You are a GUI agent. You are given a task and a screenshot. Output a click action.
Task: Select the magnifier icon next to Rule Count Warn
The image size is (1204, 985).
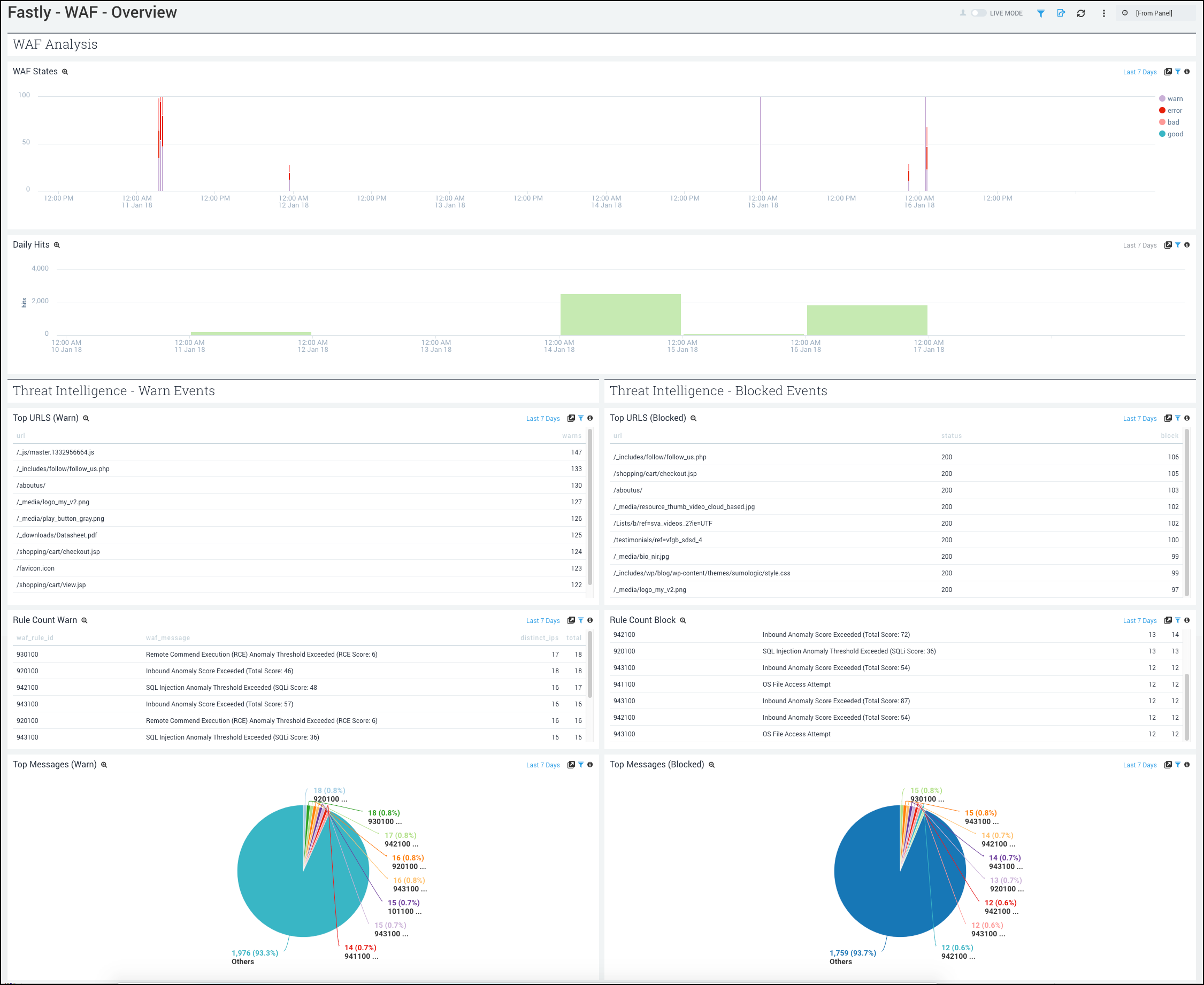84,620
